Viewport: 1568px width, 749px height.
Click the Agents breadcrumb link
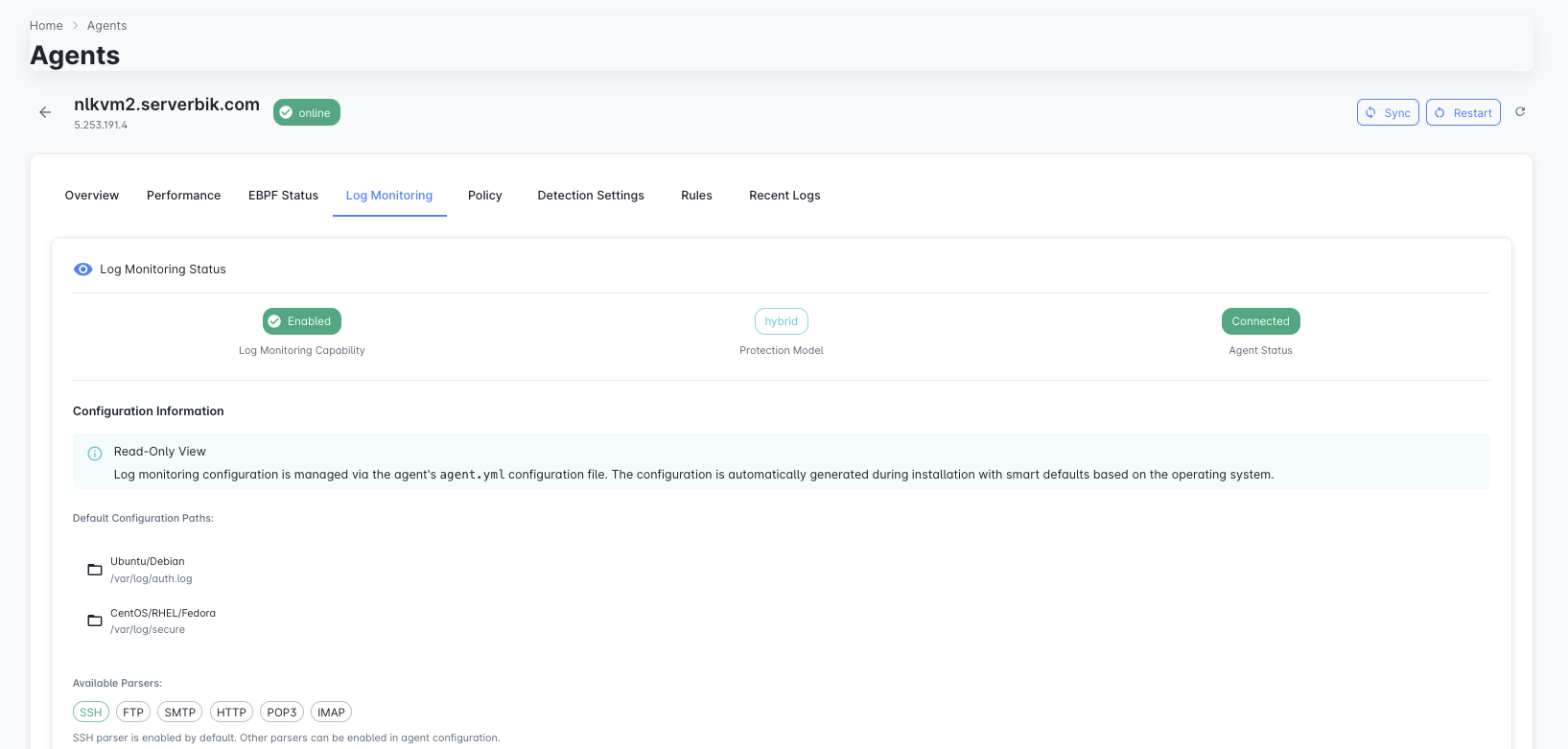coord(106,26)
